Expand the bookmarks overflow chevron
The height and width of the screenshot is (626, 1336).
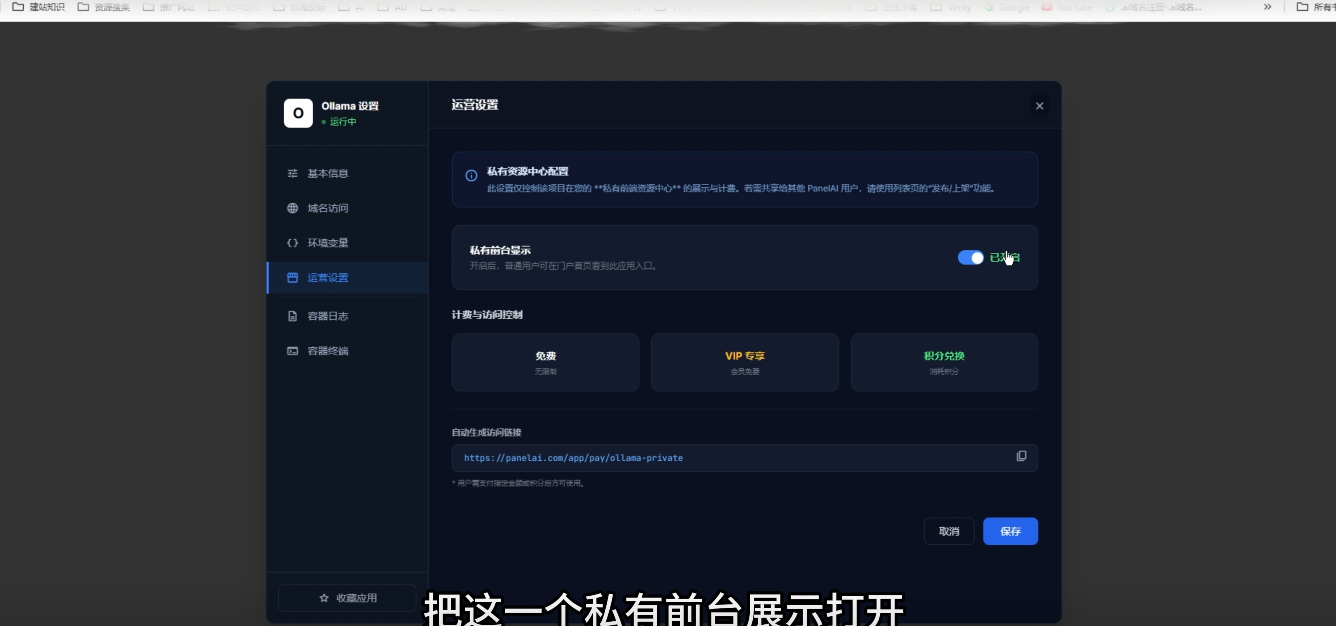(x=1268, y=7)
